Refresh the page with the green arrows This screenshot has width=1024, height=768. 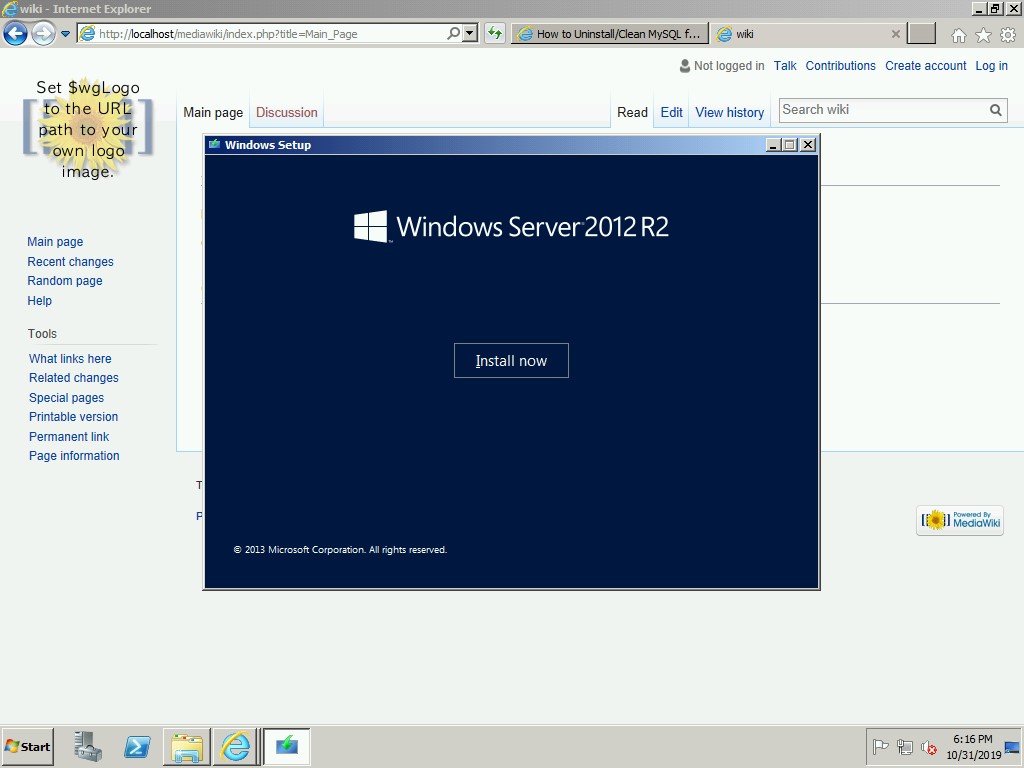[495, 33]
